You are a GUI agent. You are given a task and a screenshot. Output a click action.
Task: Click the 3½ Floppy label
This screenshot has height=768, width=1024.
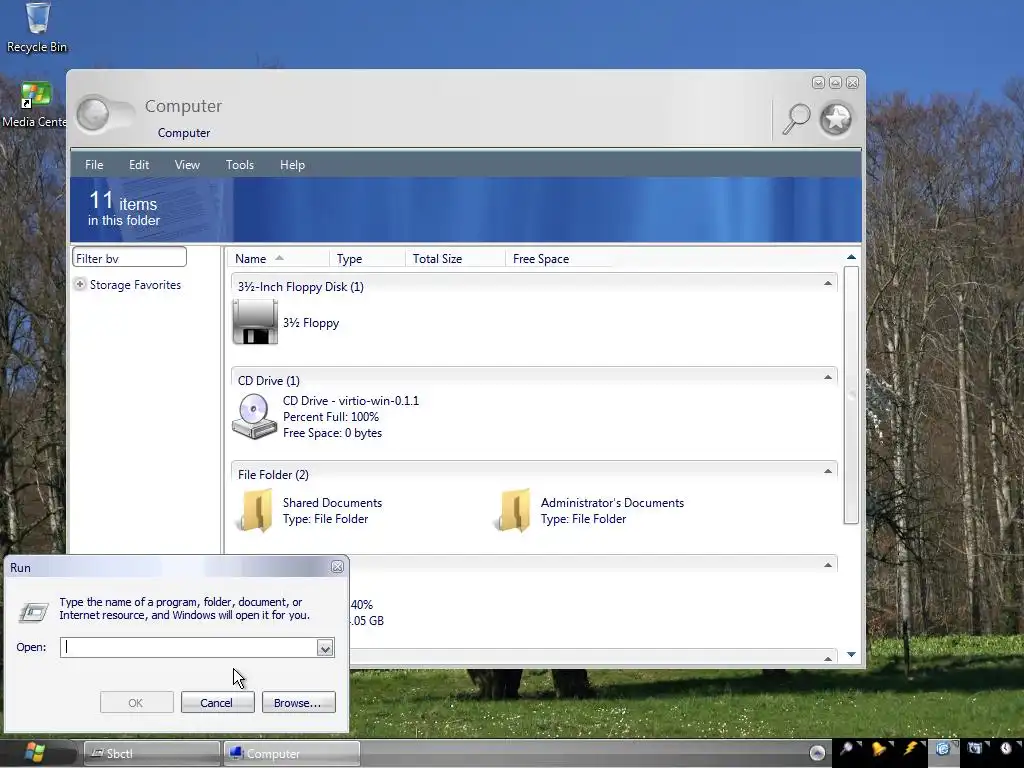[x=311, y=323]
